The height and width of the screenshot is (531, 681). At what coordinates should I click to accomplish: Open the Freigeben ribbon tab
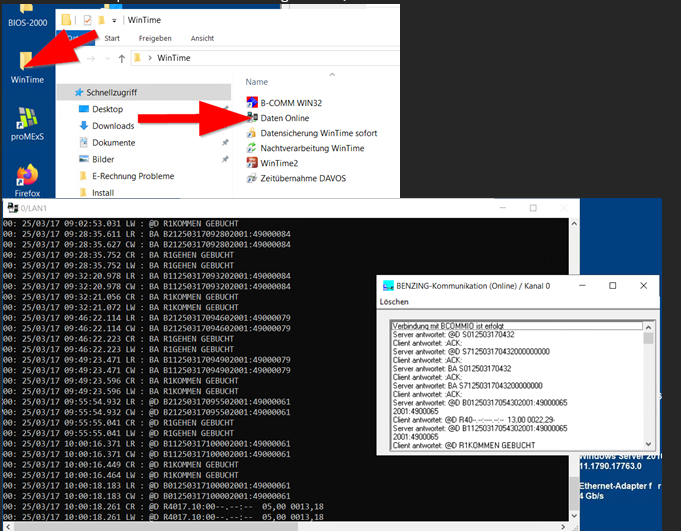pos(155,38)
